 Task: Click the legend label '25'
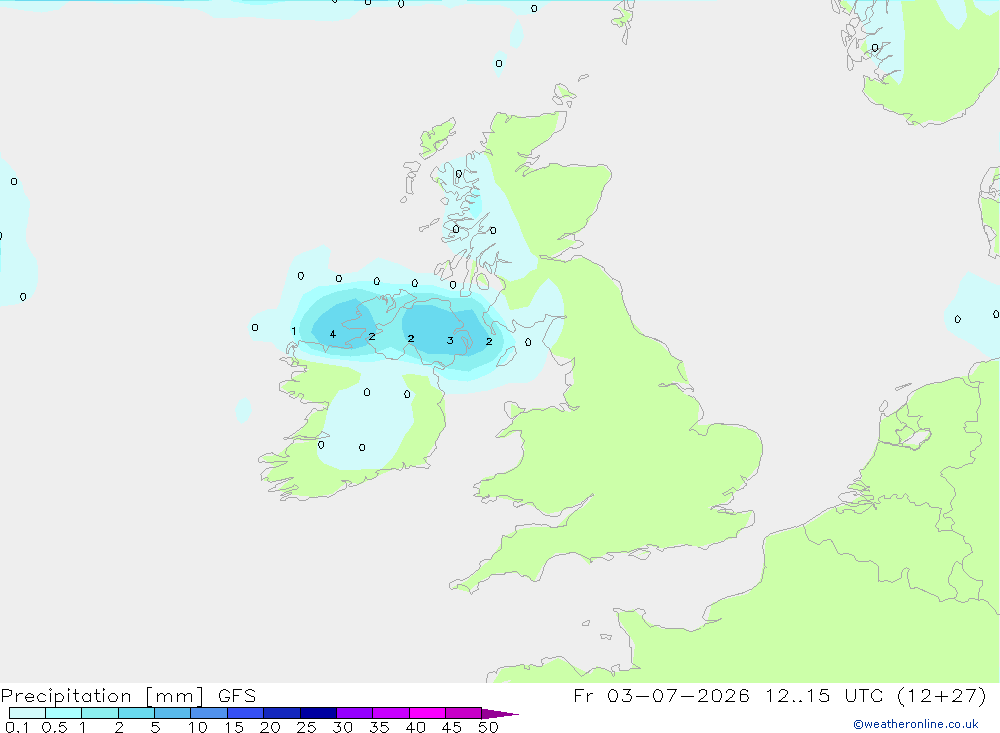[x=307, y=727]
